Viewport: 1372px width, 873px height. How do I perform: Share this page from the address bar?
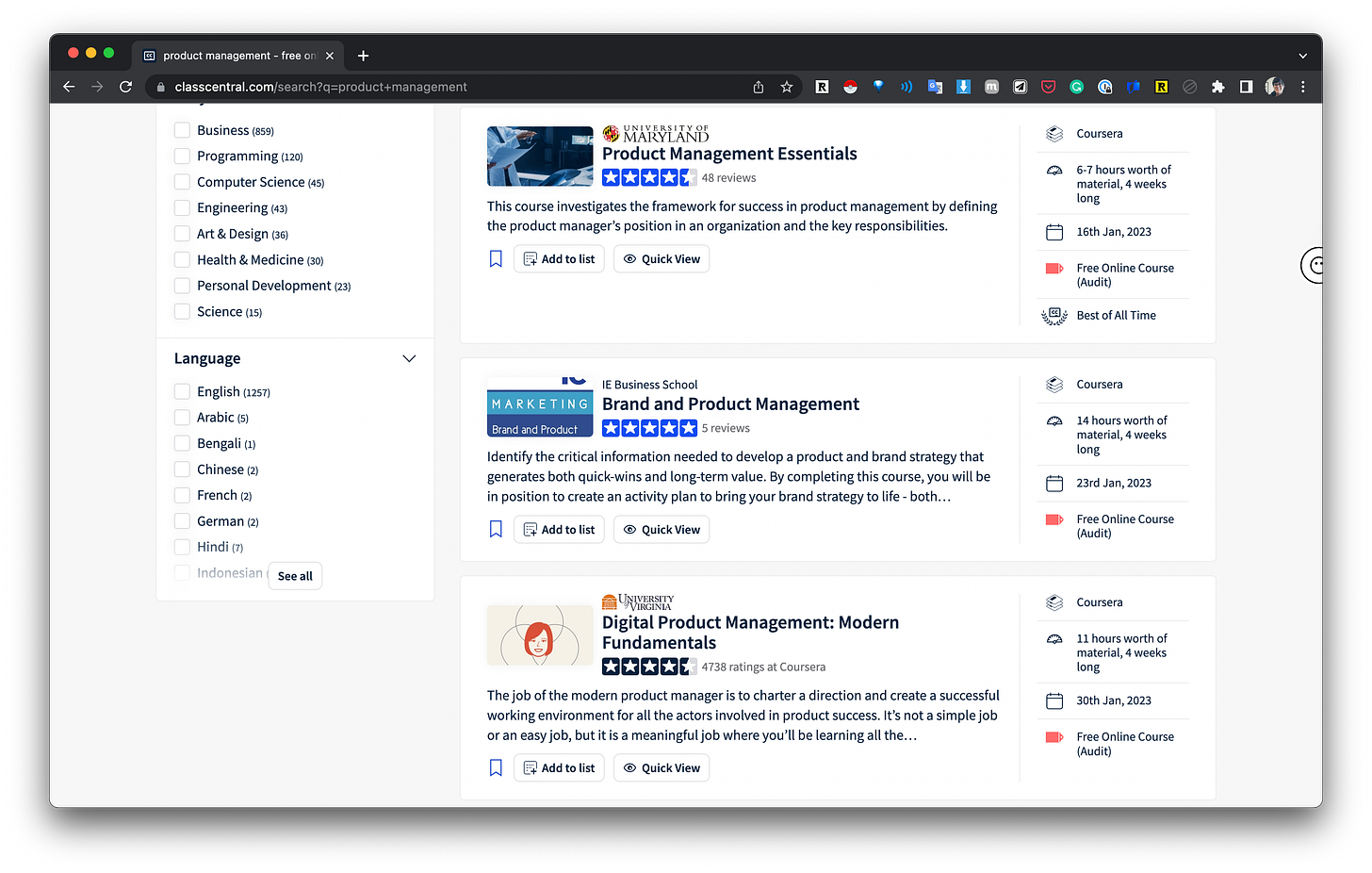click(759, 87)
